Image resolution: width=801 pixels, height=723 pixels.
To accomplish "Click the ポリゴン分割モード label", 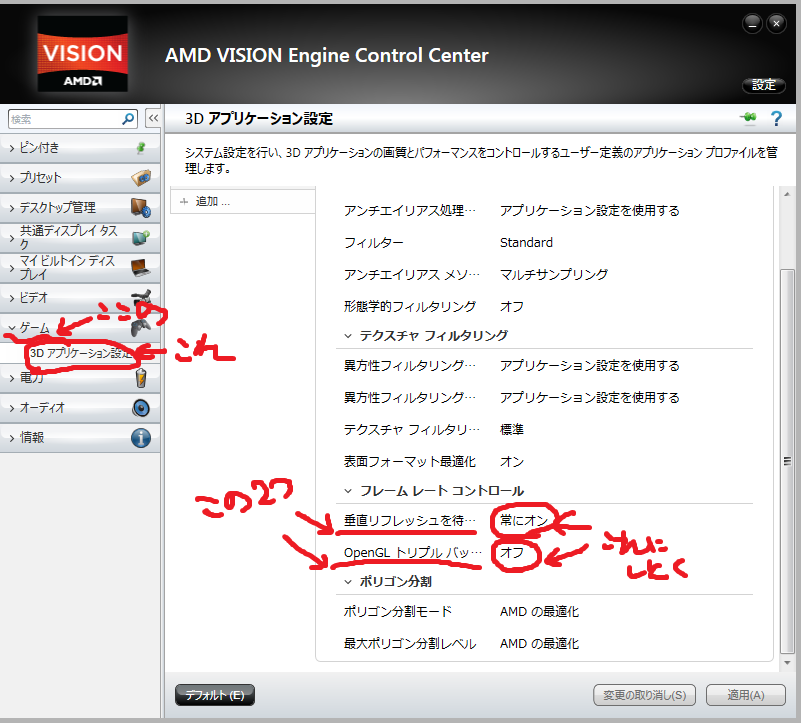I will [398, 612].
